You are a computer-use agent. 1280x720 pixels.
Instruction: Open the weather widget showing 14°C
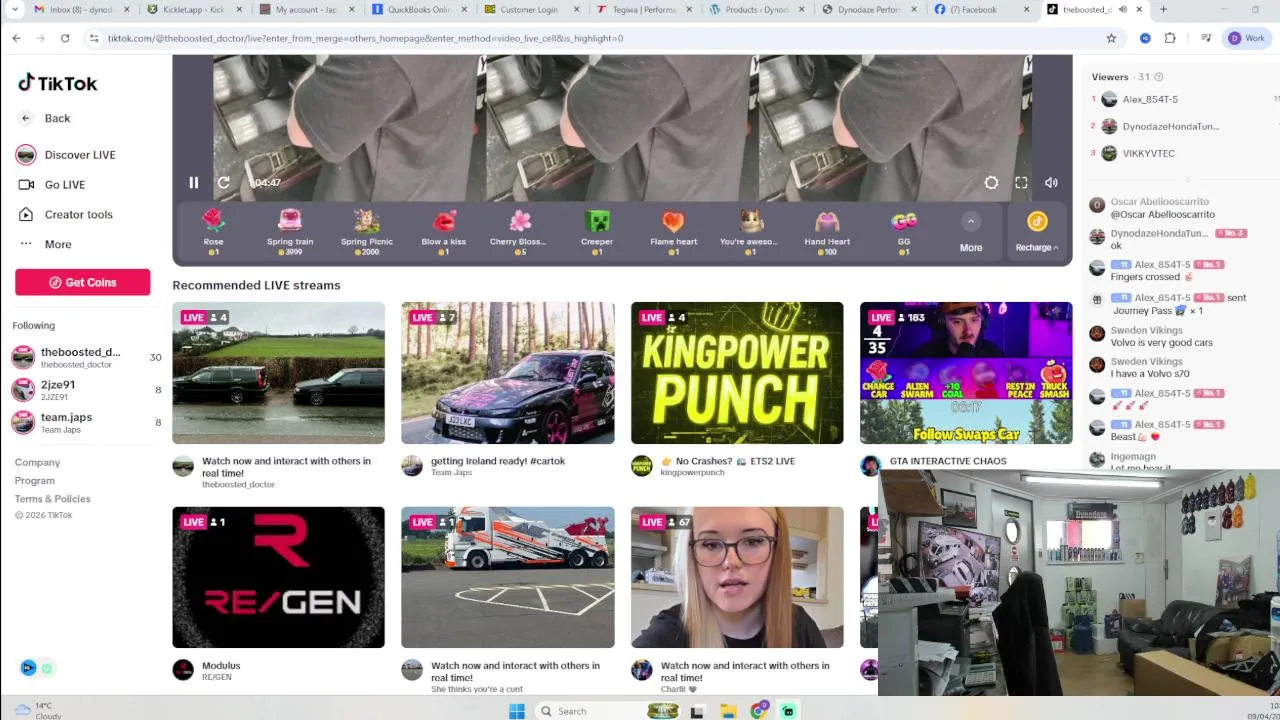pos(37,710)
